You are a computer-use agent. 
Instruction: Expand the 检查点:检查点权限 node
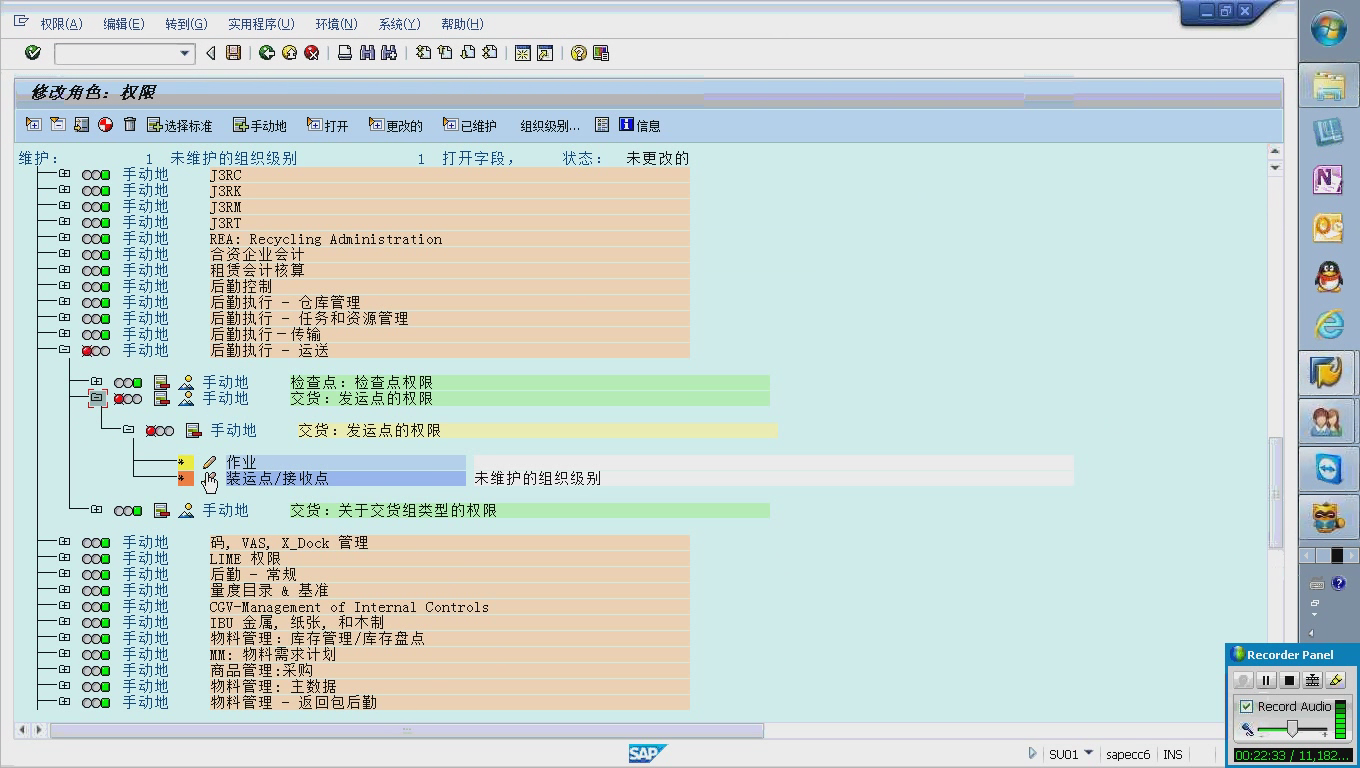click(96, 382)
